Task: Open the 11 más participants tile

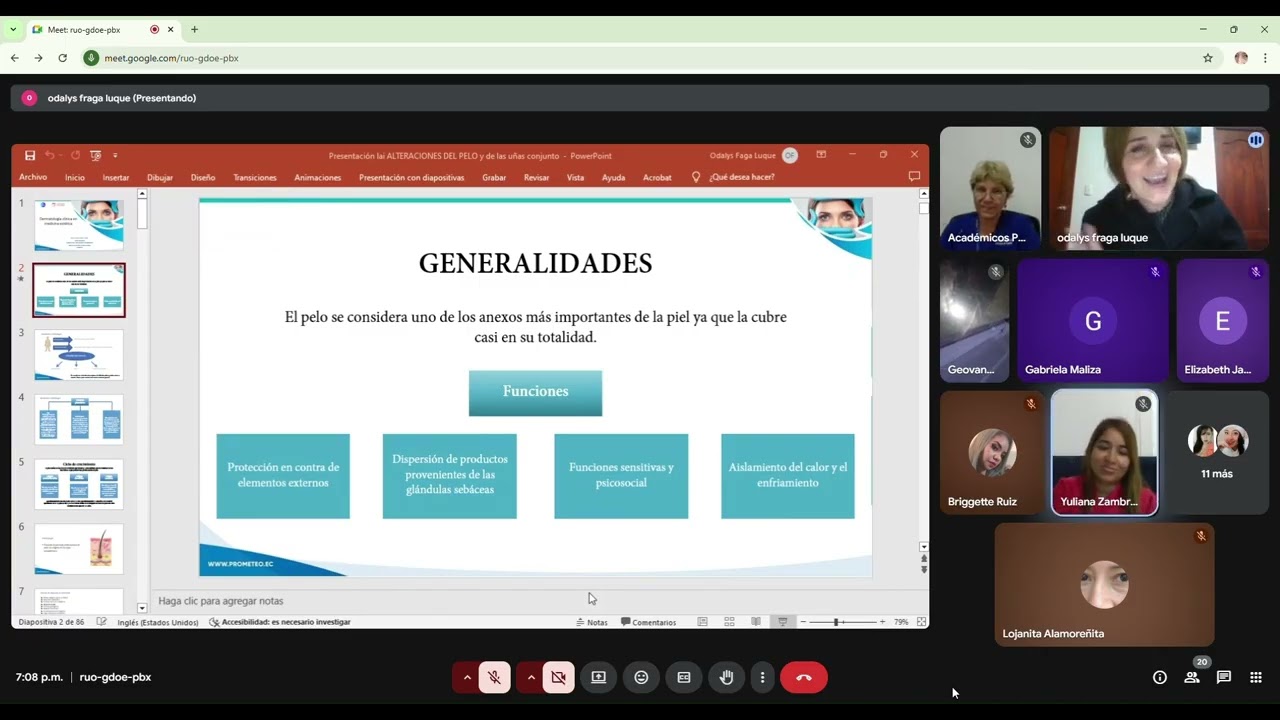Action: 1217,452
